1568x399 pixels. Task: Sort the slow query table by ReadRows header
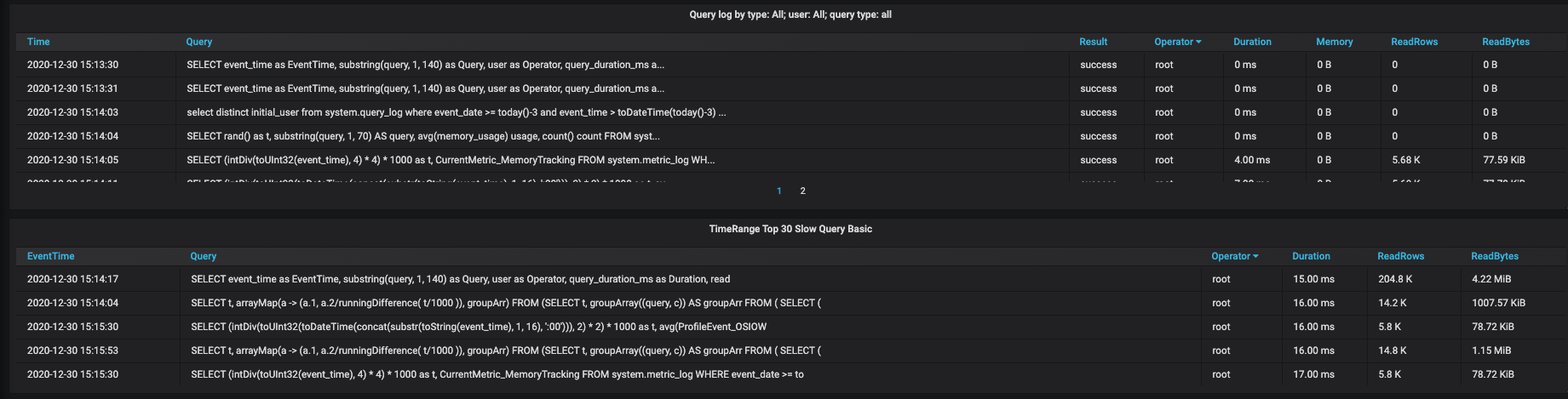1400,256
